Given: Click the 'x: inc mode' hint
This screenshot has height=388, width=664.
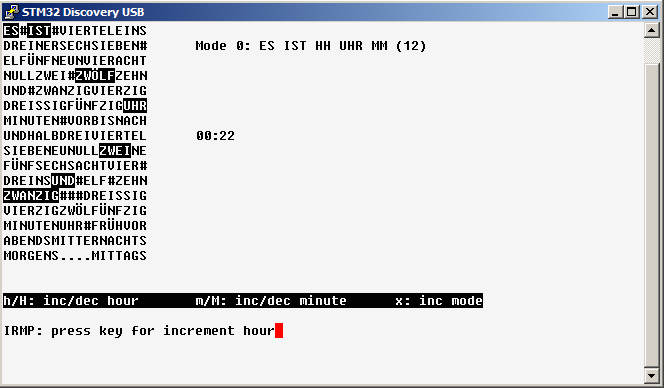Looking at the screenshot, I should pos(439,301).
